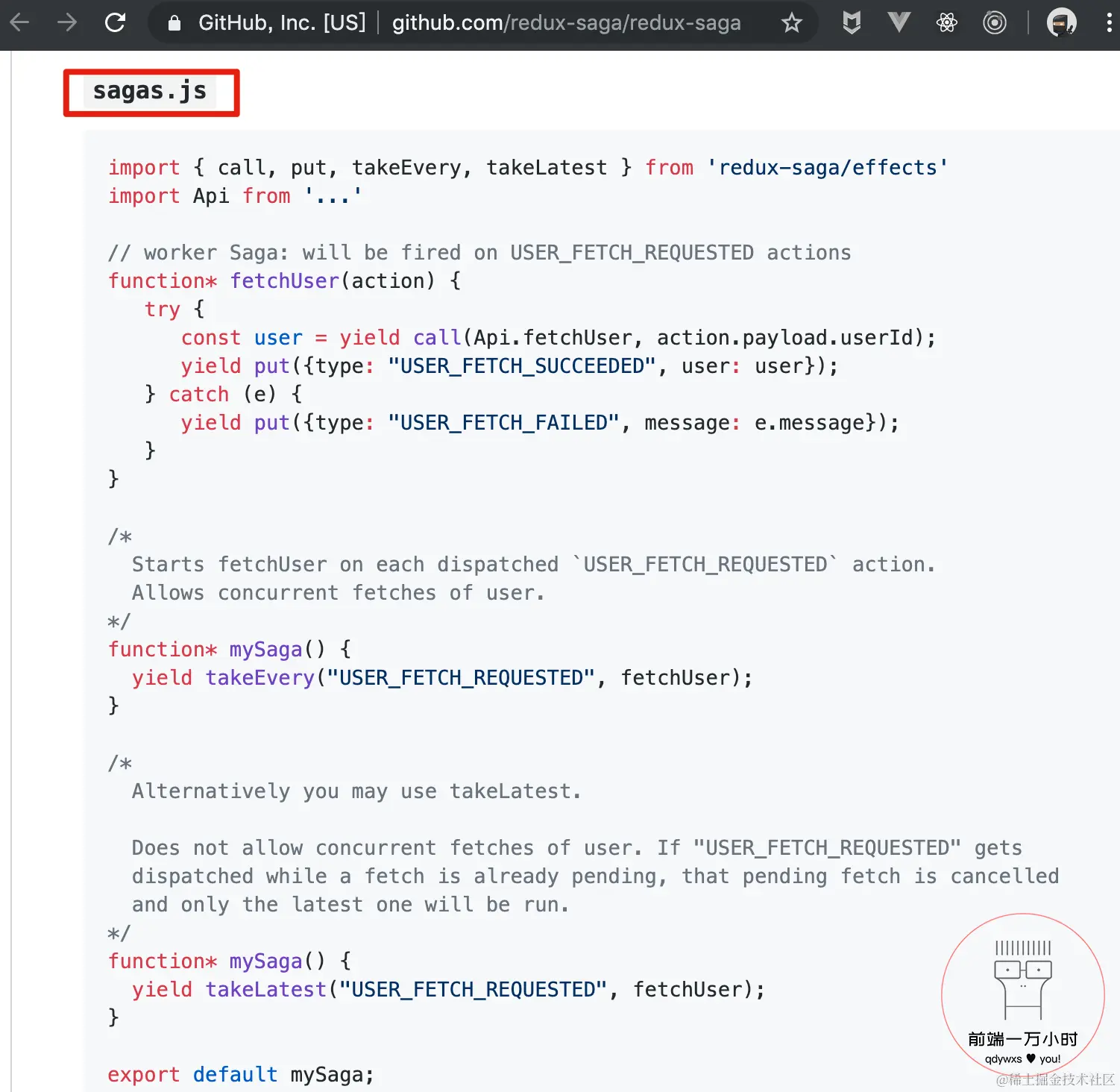Click the browser forward arrow
This screenshot has width=1120, height=1092.
(67, 23)
